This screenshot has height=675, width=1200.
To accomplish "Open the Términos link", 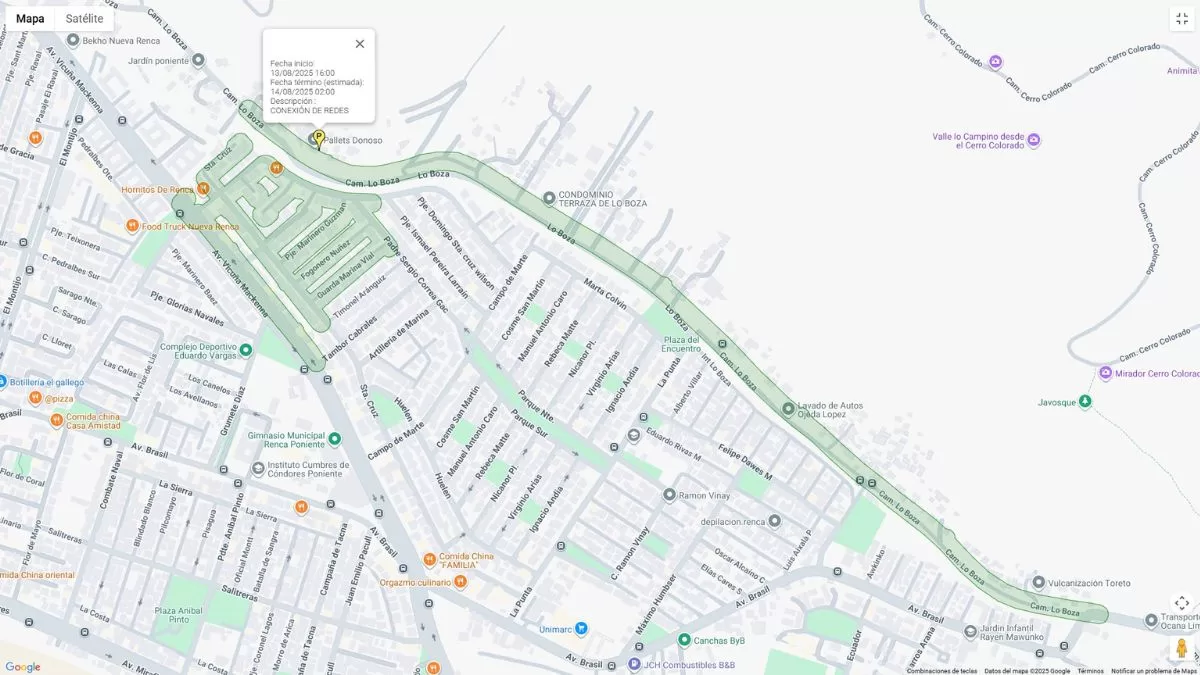I will (x=1090, y=670).
